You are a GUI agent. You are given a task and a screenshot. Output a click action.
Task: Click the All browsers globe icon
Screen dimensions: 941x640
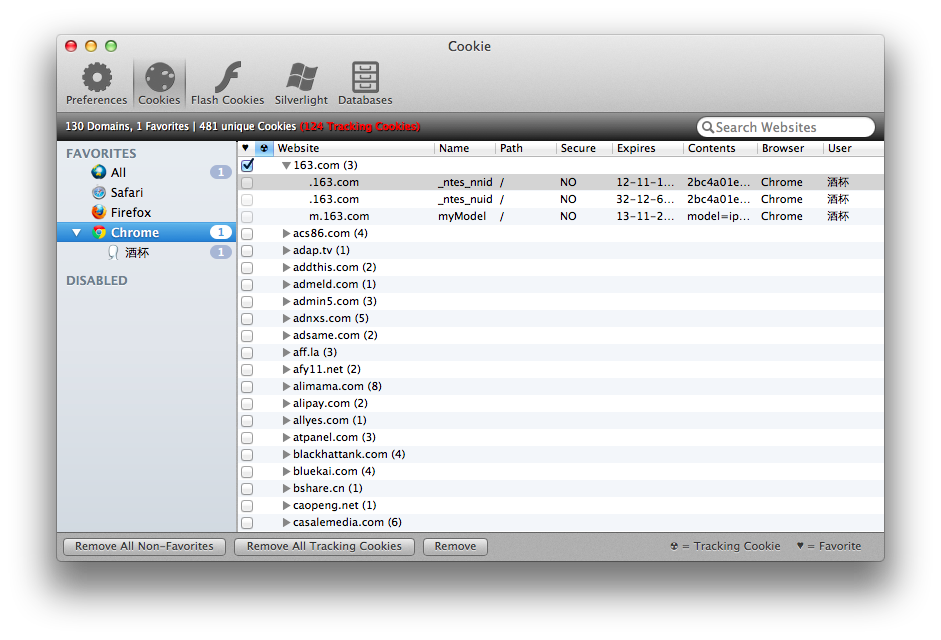(x=98, y=172)
